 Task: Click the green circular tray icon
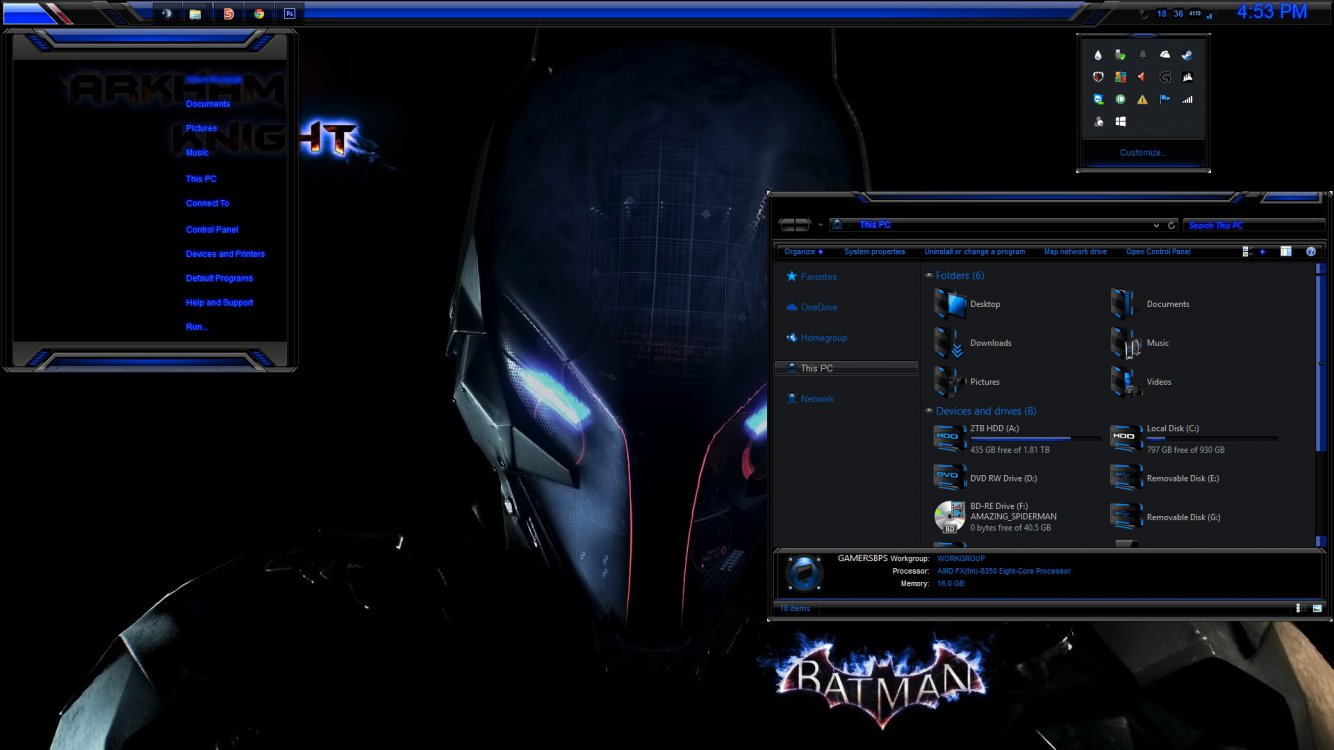1120,99
